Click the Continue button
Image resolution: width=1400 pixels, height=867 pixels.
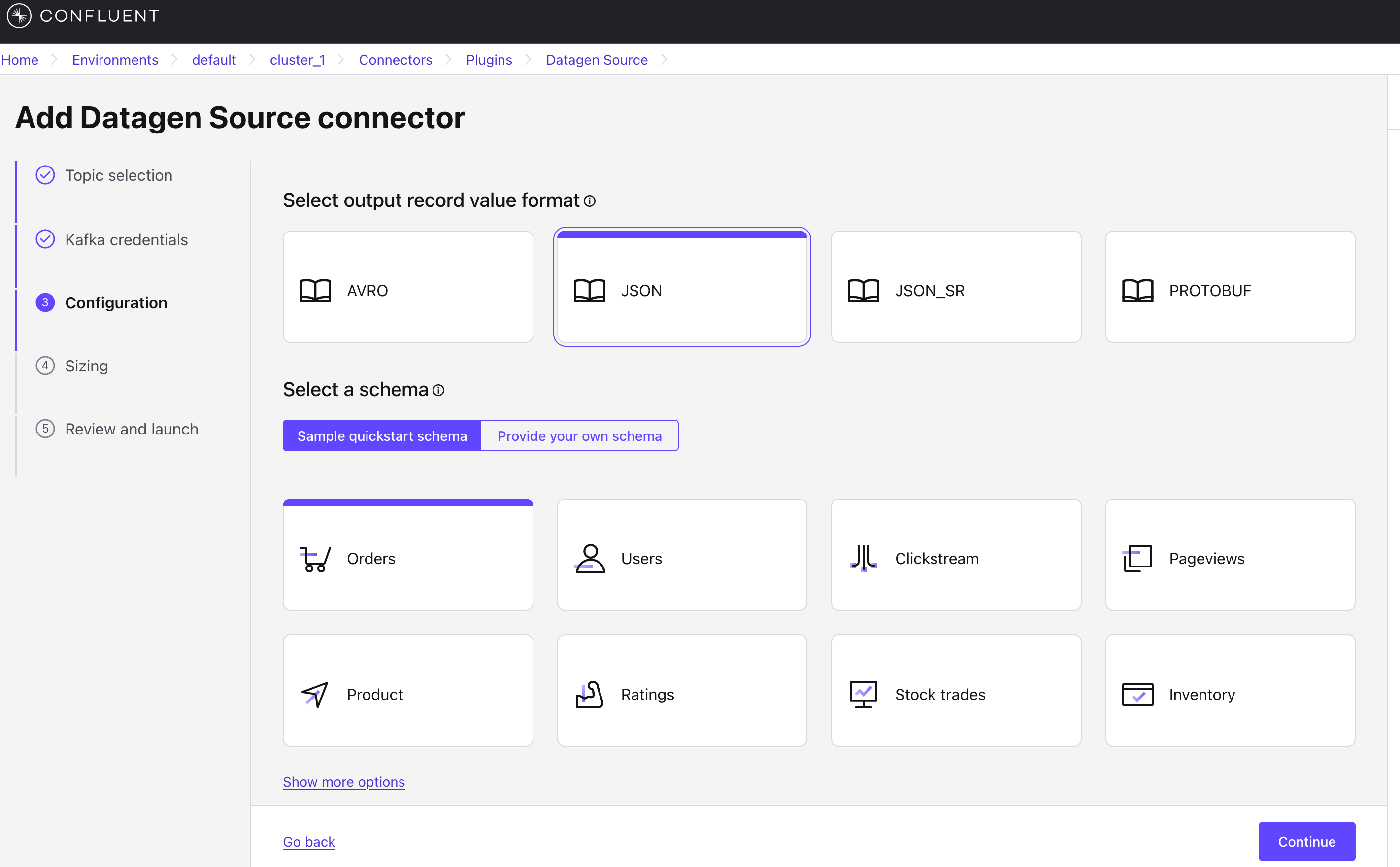pos(1306,841)
